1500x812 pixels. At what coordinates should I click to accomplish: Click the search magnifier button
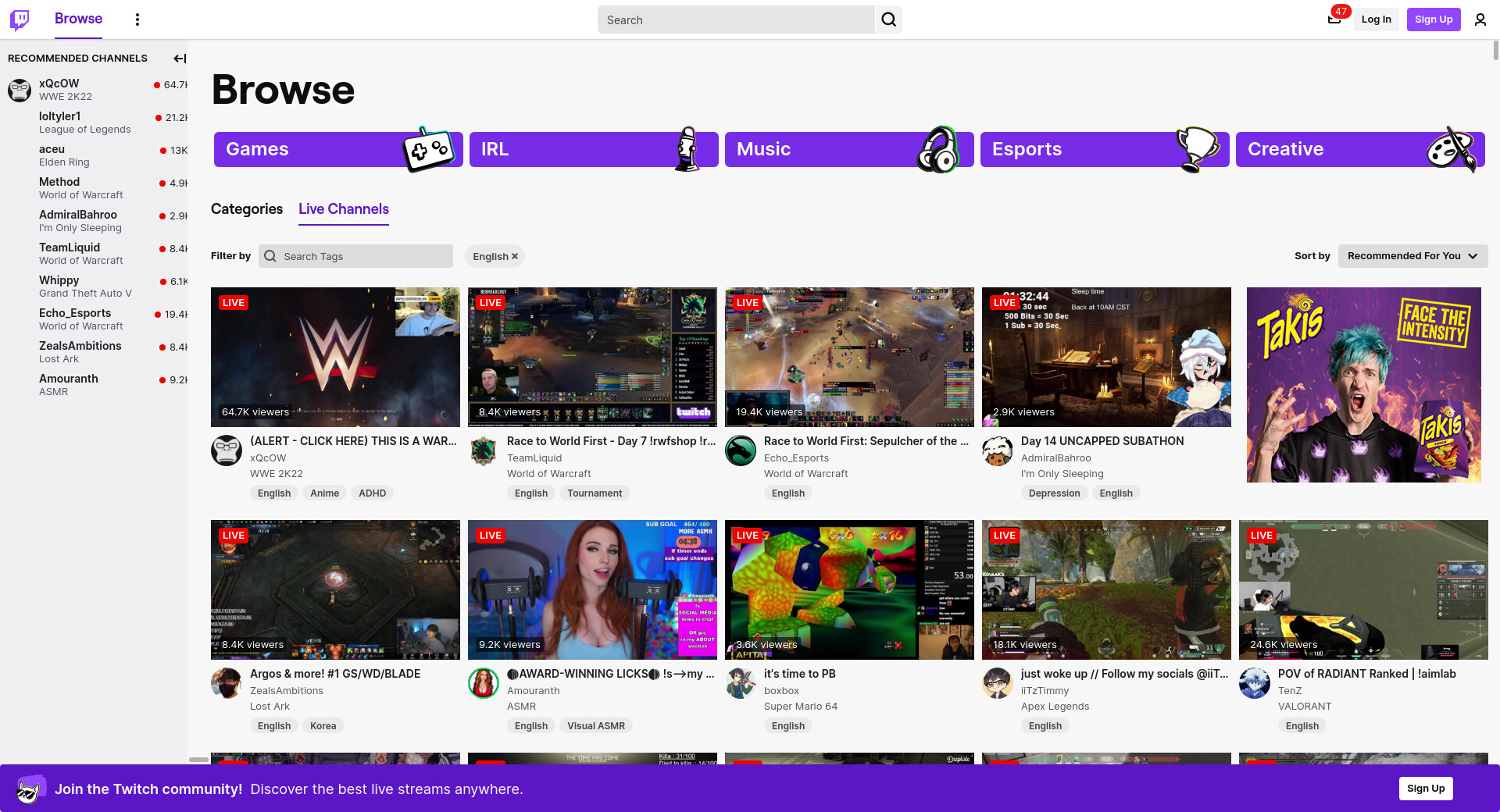888,20
